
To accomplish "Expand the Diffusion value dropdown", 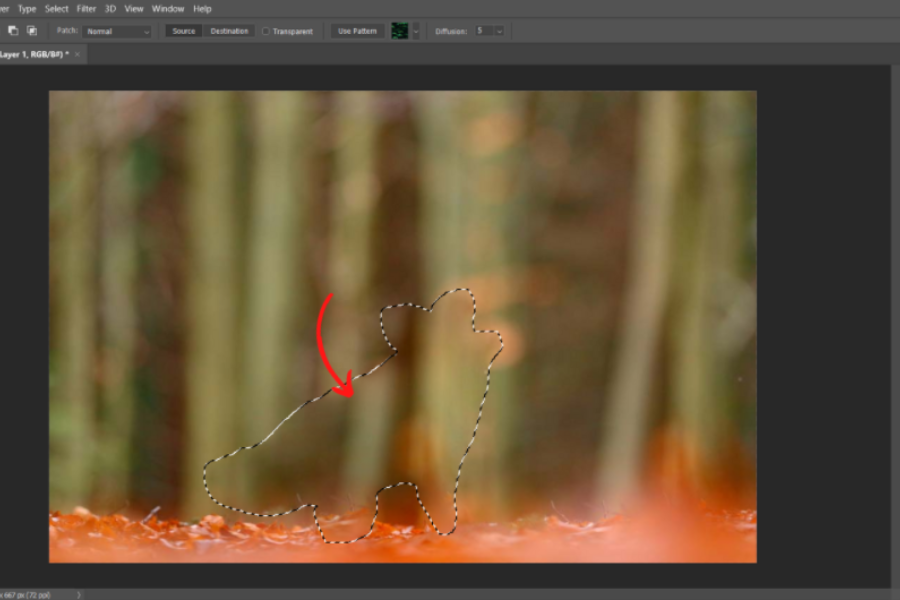I will (498, 31).
